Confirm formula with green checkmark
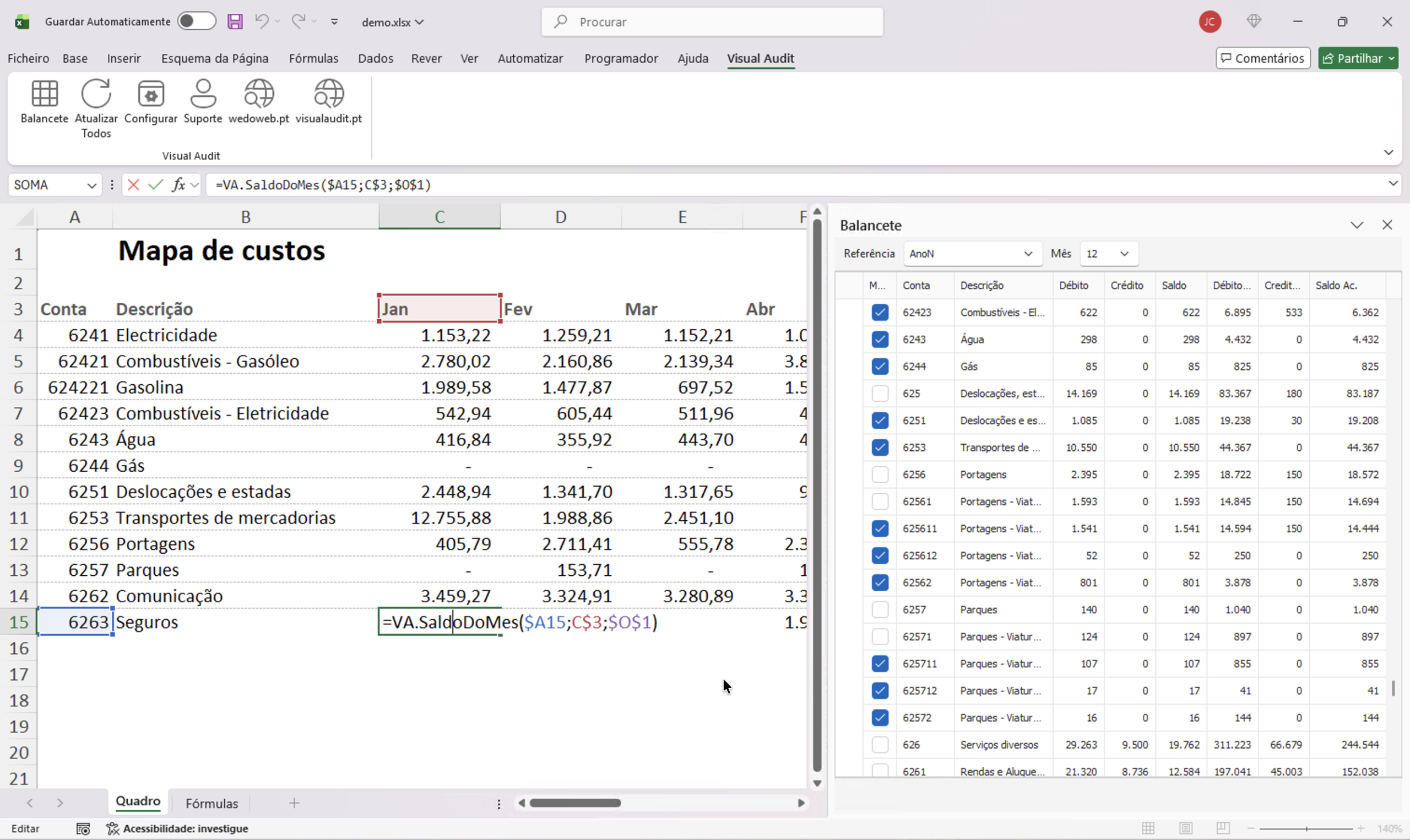This screenshot has width=1410, height=840. point(155,184)
